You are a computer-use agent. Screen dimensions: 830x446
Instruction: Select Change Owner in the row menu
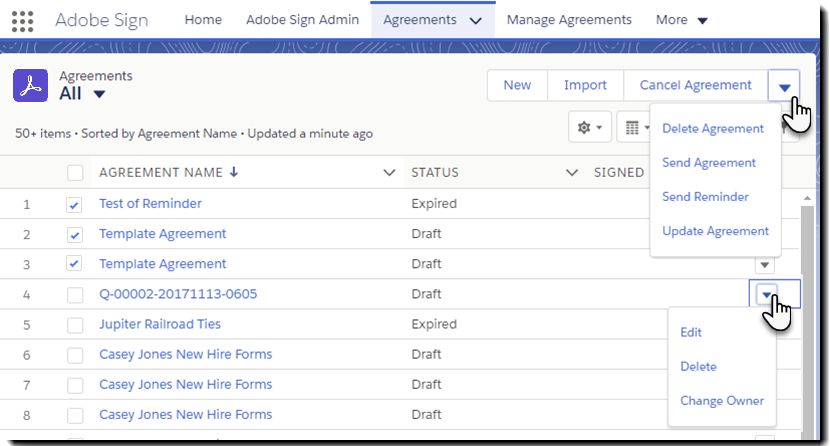pyautogui.click(x=721, y=401)
